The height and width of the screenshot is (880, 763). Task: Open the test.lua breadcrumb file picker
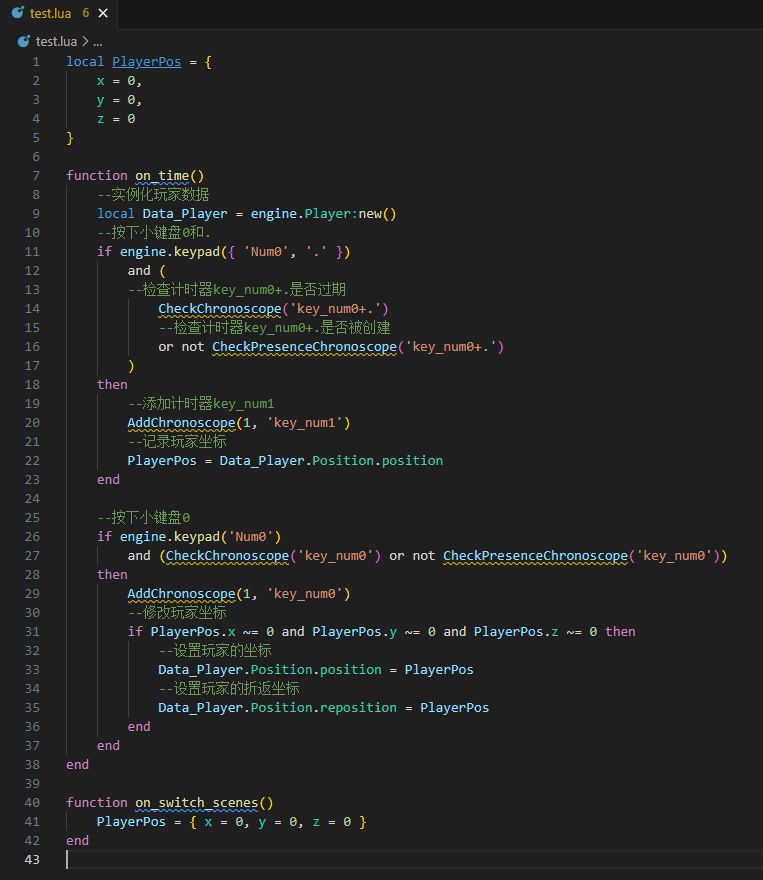tap(56, 41)
